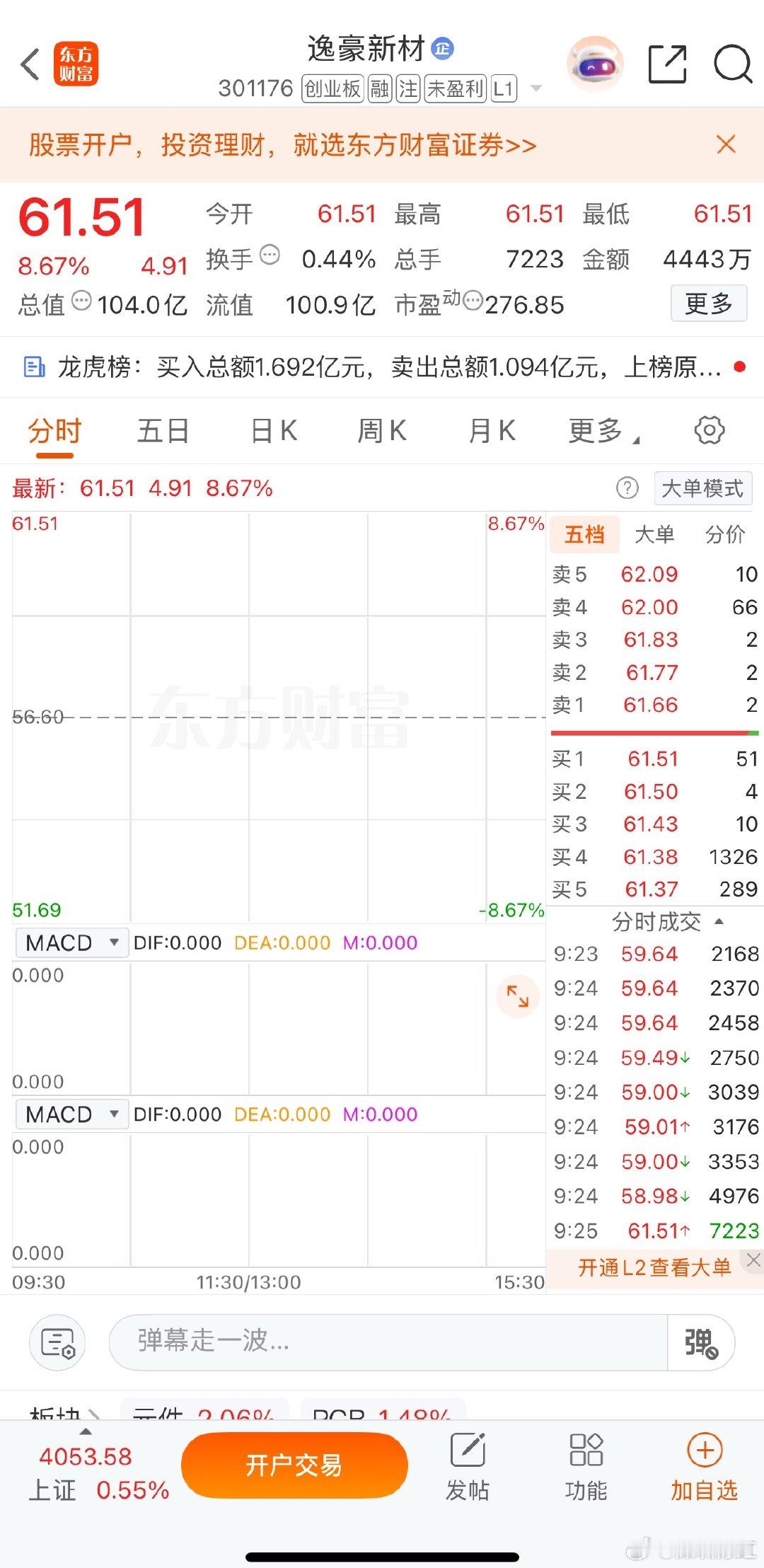The width and height of the screenshot is (764, 1568).
Task: Open the robot assistant avatar
Action: coord(595,64)
